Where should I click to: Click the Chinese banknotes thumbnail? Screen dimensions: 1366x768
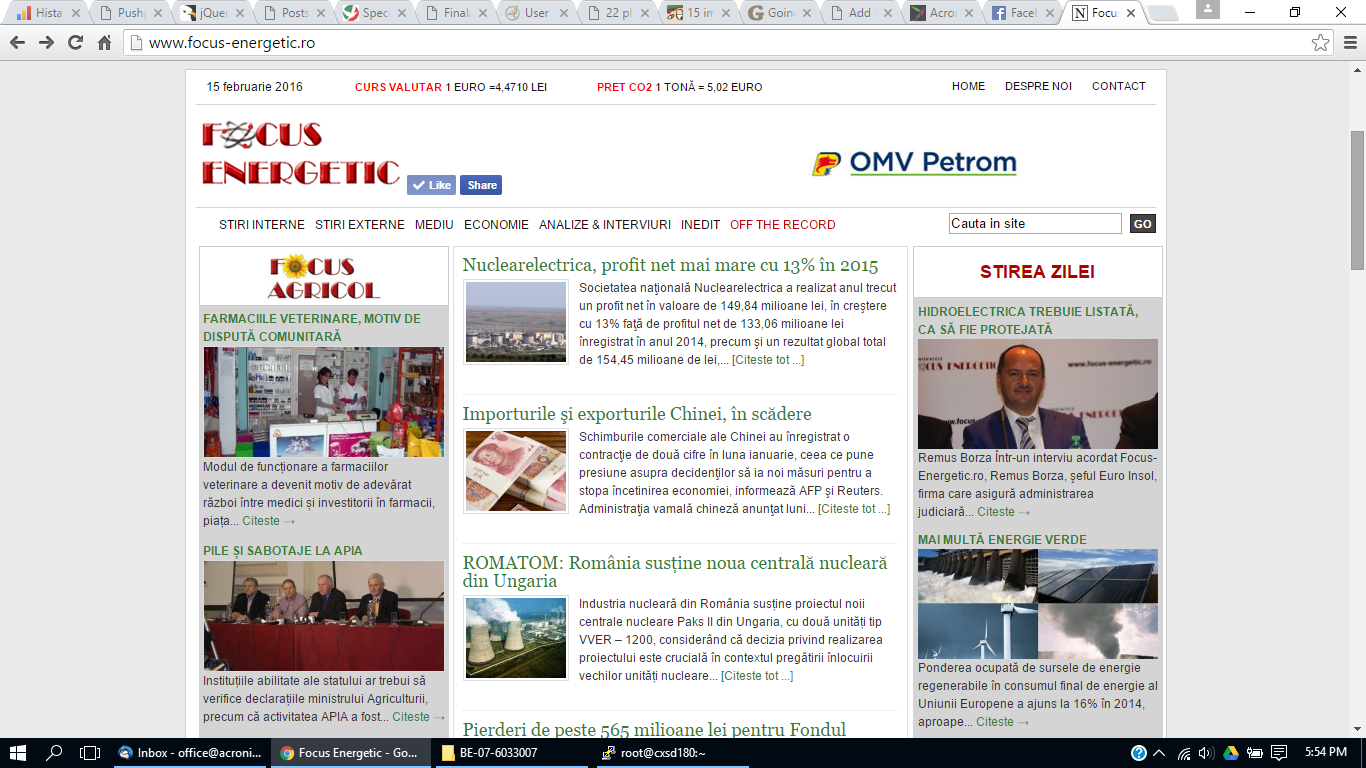pyautogui.click(x=516, y=471)
